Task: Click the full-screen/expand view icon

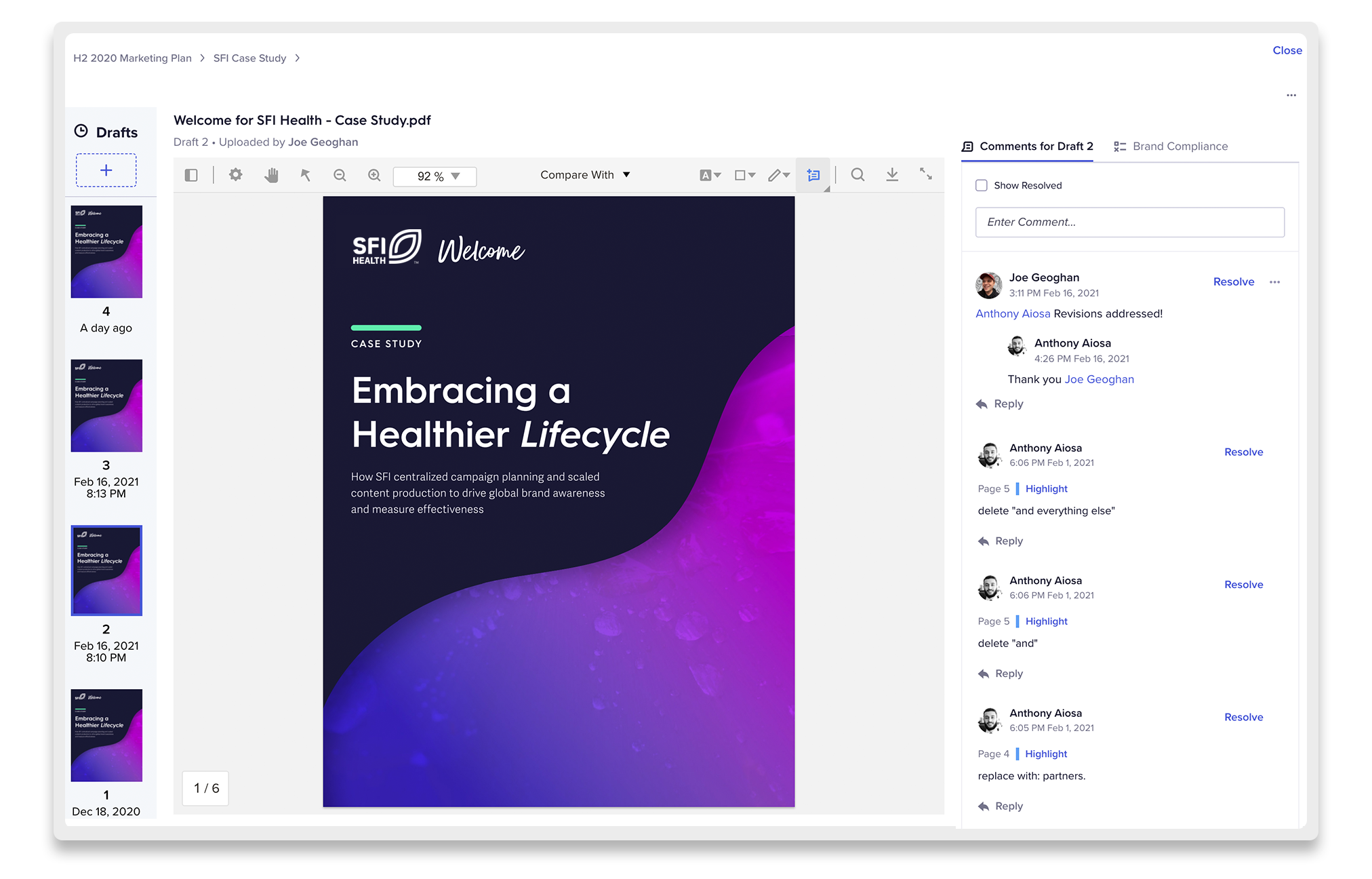Action: [x=927, y=176]
